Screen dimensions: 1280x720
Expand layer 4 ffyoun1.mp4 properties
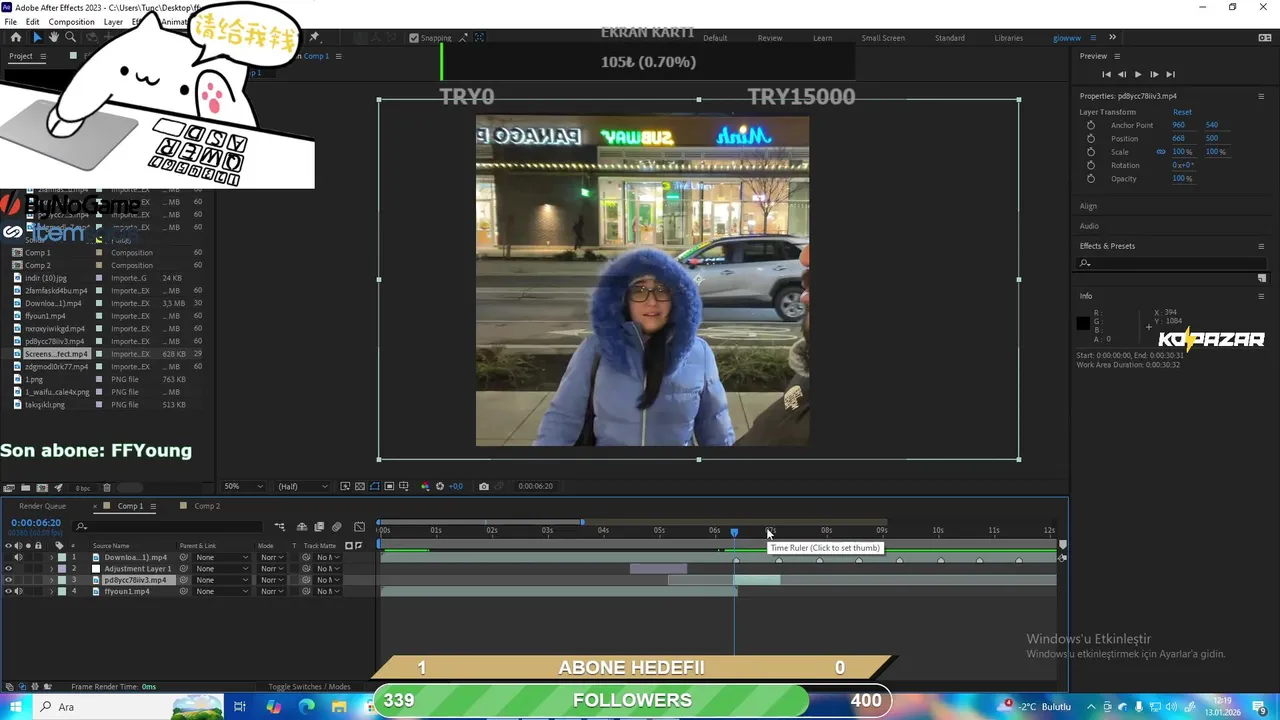[x=51, y=591]
